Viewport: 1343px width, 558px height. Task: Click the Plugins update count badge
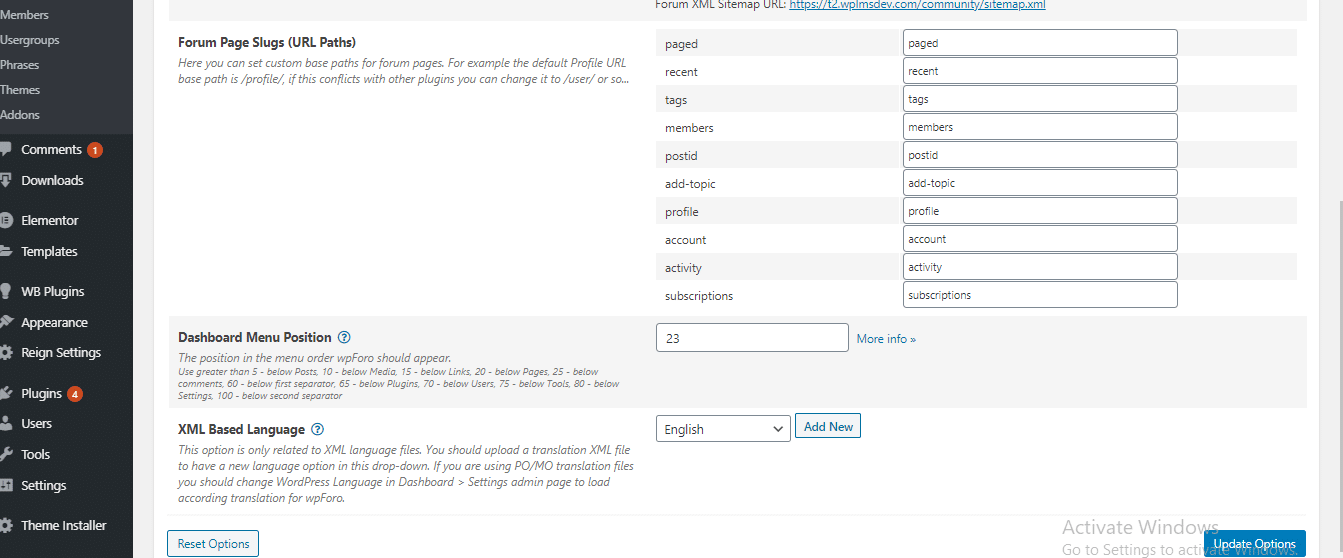[75, 394]
